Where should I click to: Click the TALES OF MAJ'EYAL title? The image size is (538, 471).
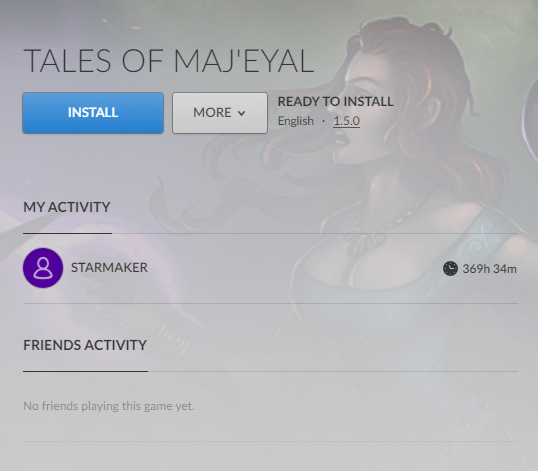tap(168, 61)
